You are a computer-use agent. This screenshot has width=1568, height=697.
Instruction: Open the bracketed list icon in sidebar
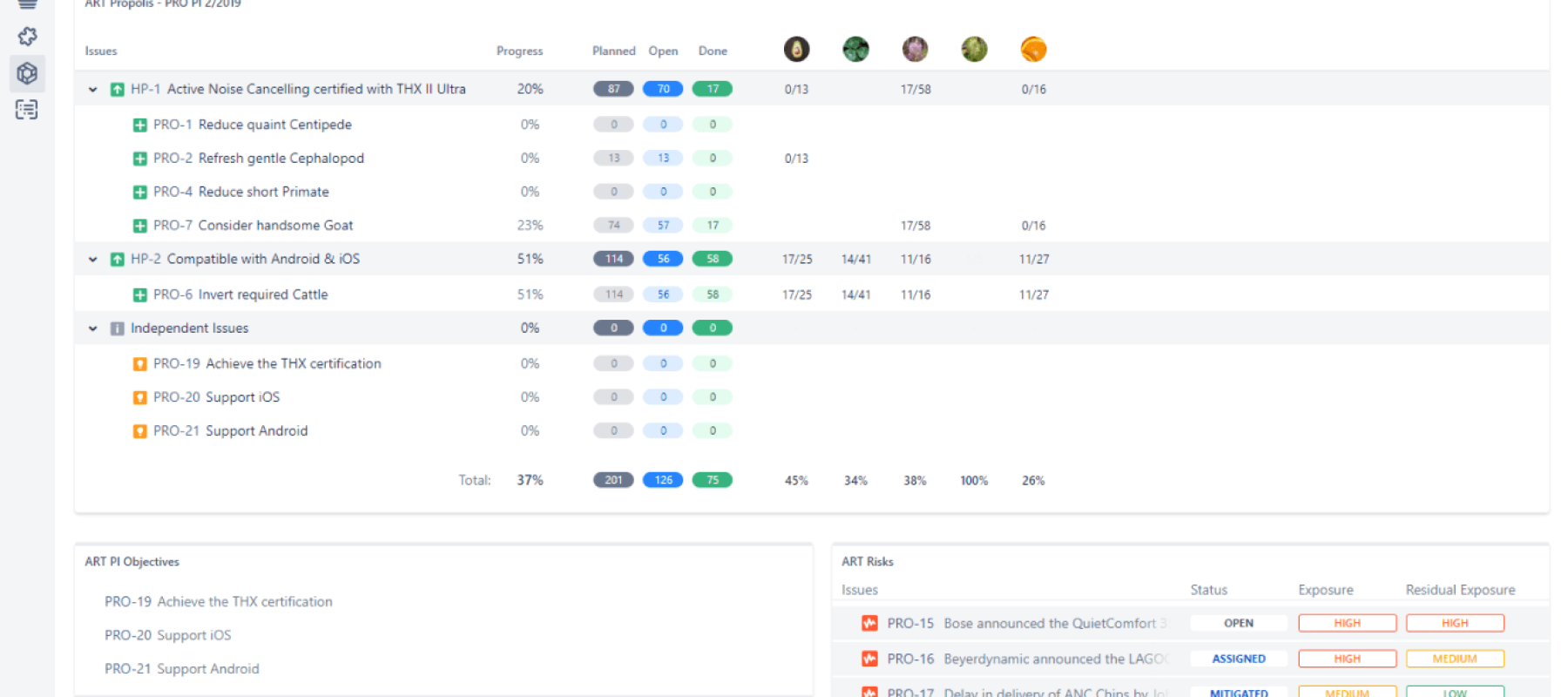pos(27,110)
